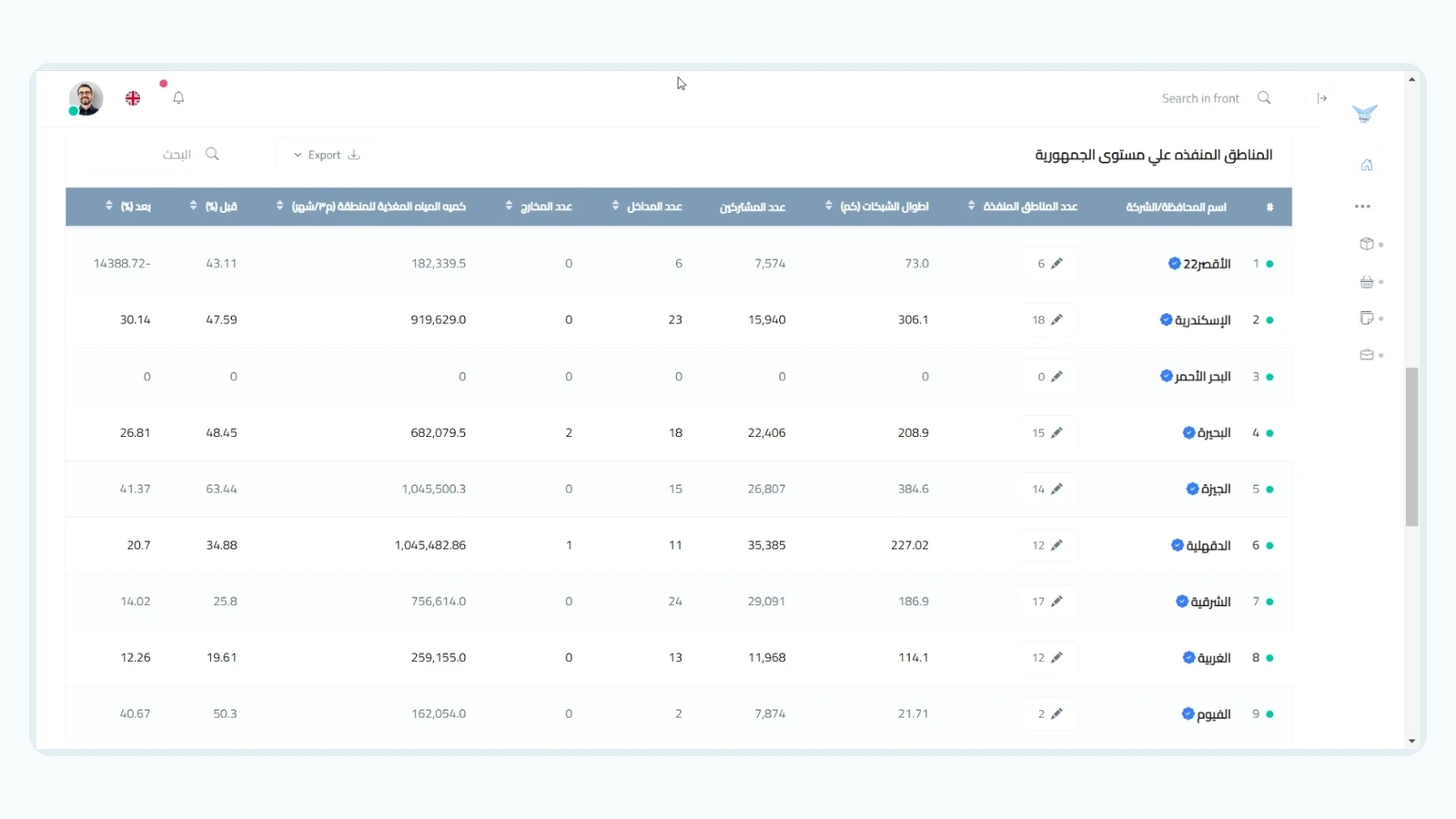Image resolution: width=1456 pixels, height=819 pixels.
Task: Click the عدد المشتركين column header
Action: [753, 207]
